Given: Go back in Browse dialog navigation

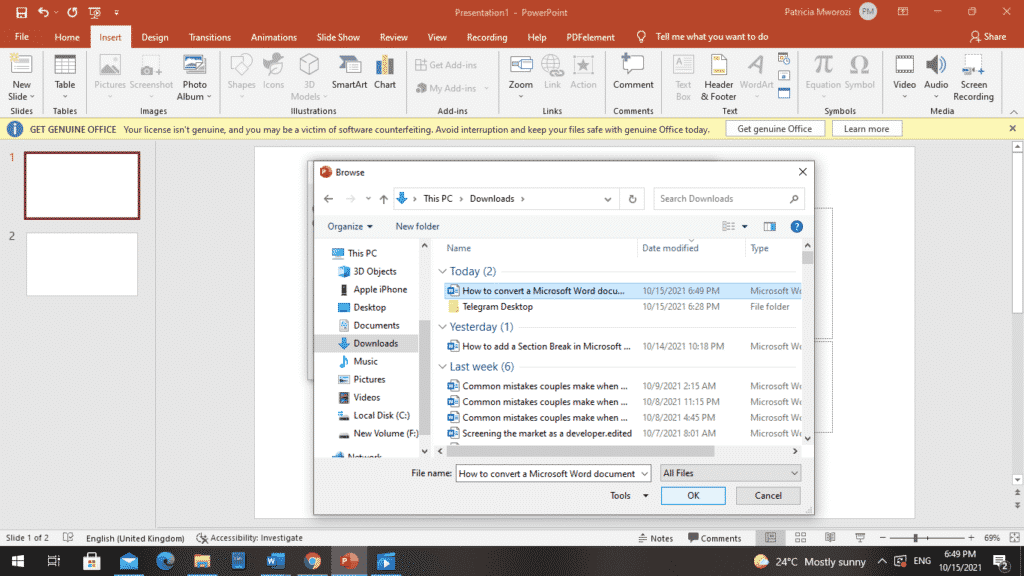Looking at the screenshot, I should [x=328, y=199].
